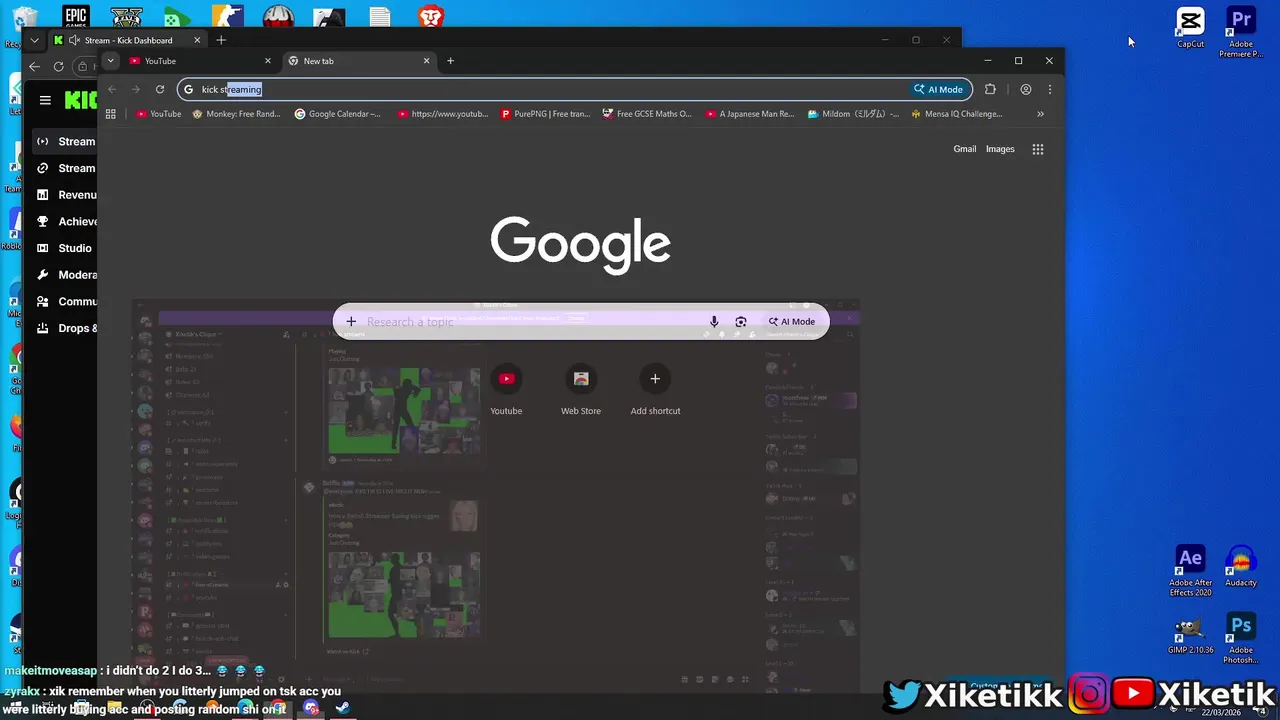Mute the Kick Dashboard tab audio icon
Image resolution: width=1280 pixels, height=720 pixels.
[x=74, y=40]
